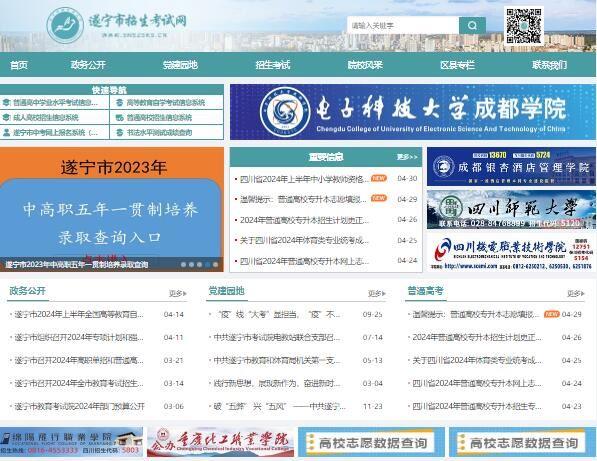Click the 普通高考 section heading
The image size is (597, 461).
coord(425,291)
